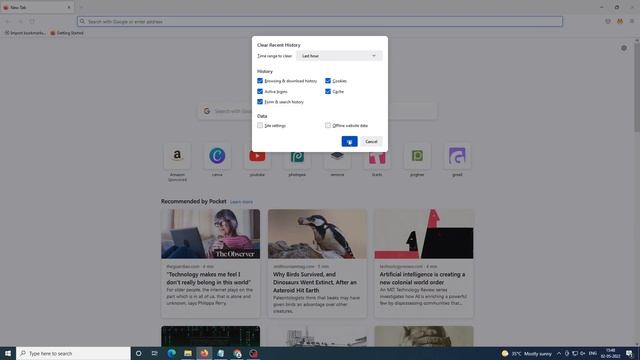The width and height of the screenshot is (640, 360).
Task: Open Task View on the taskbar
Action: 155,353
